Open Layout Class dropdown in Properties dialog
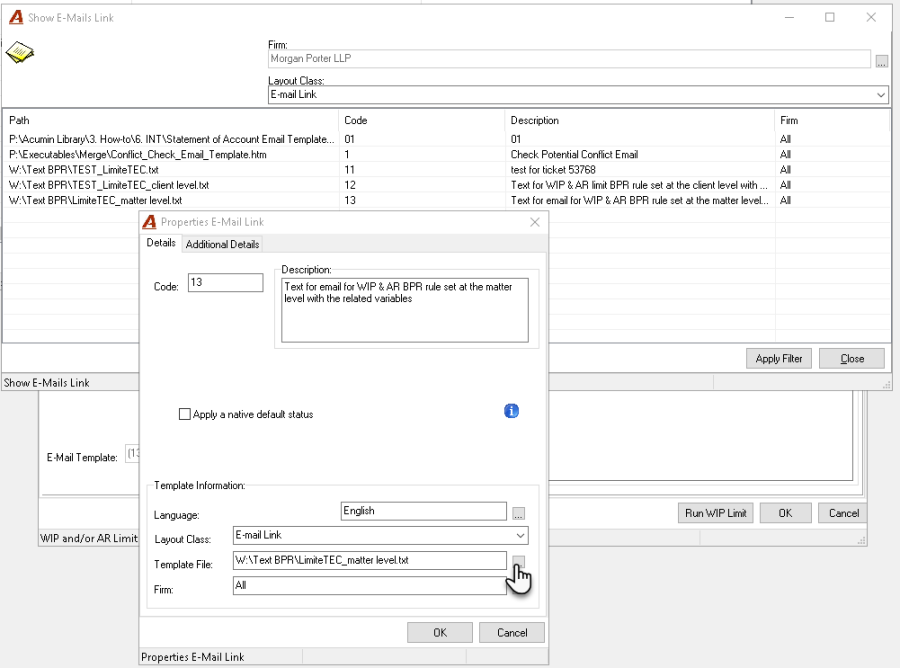Screen dimensions: 900x668 coord(520,535)
